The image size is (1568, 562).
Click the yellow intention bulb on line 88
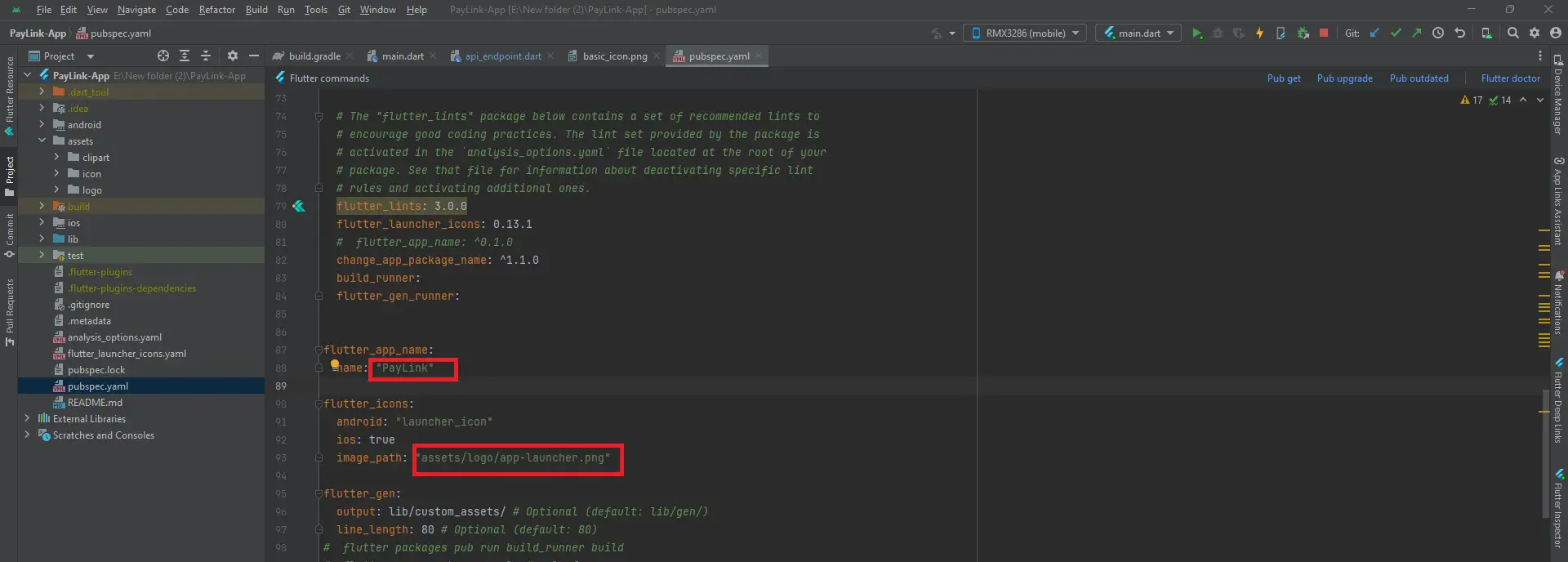pyautogui.click(x=335, y=364)
